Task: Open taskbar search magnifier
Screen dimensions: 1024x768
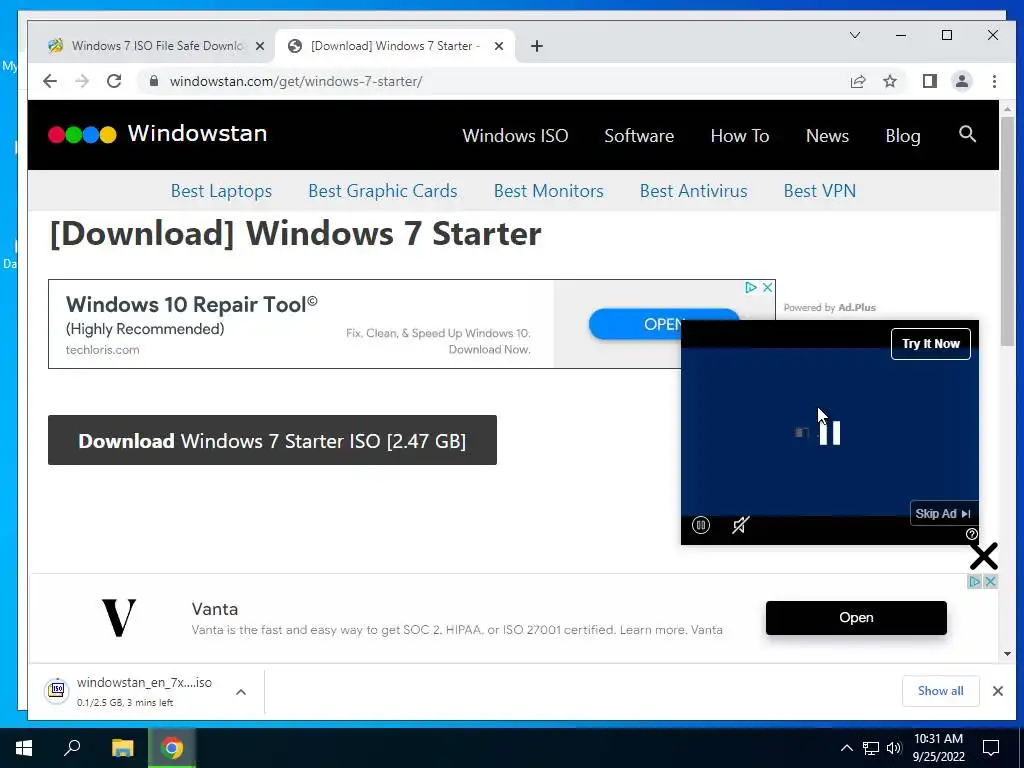Action: pos(72,748)
